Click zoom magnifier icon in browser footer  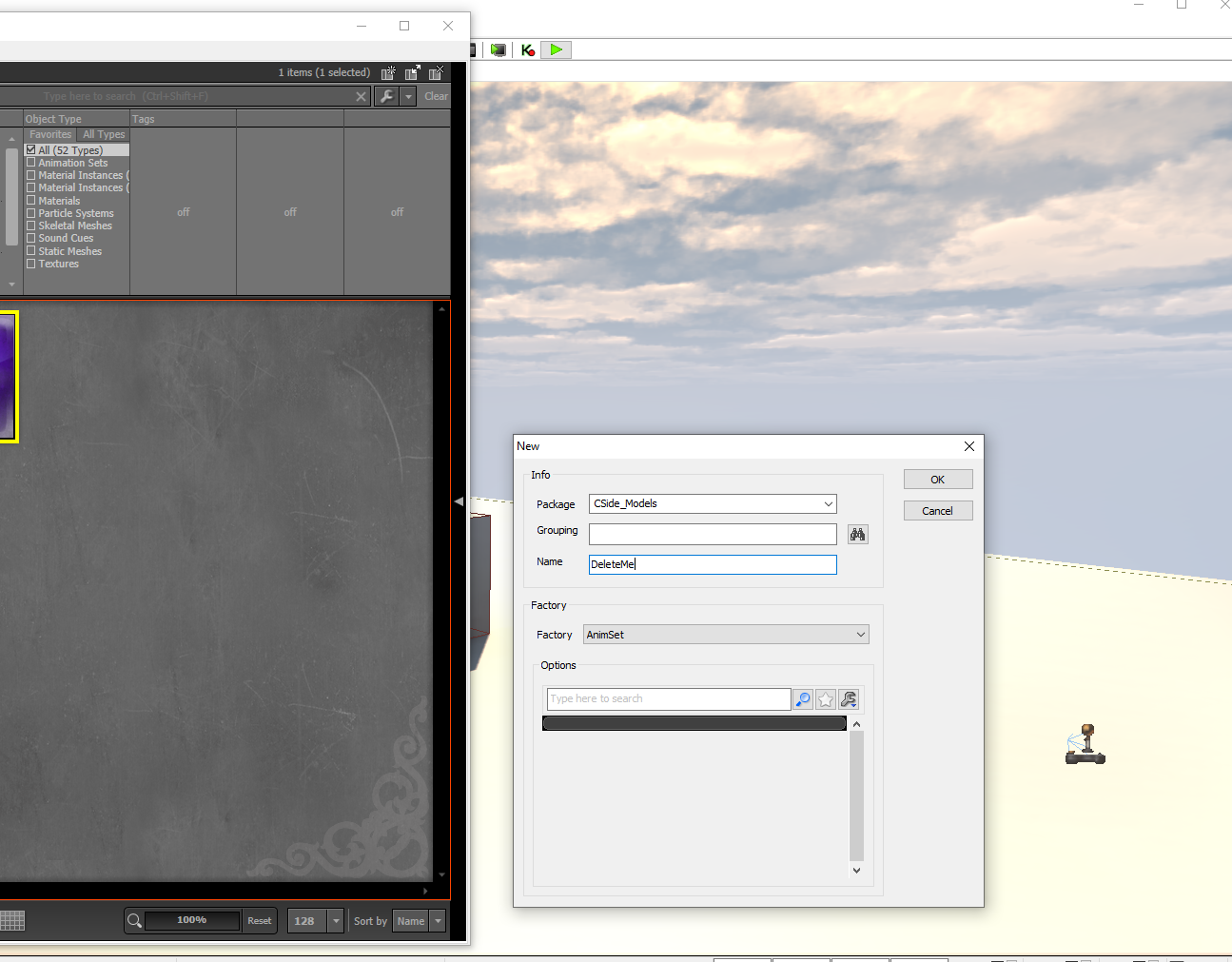[134, 920]
